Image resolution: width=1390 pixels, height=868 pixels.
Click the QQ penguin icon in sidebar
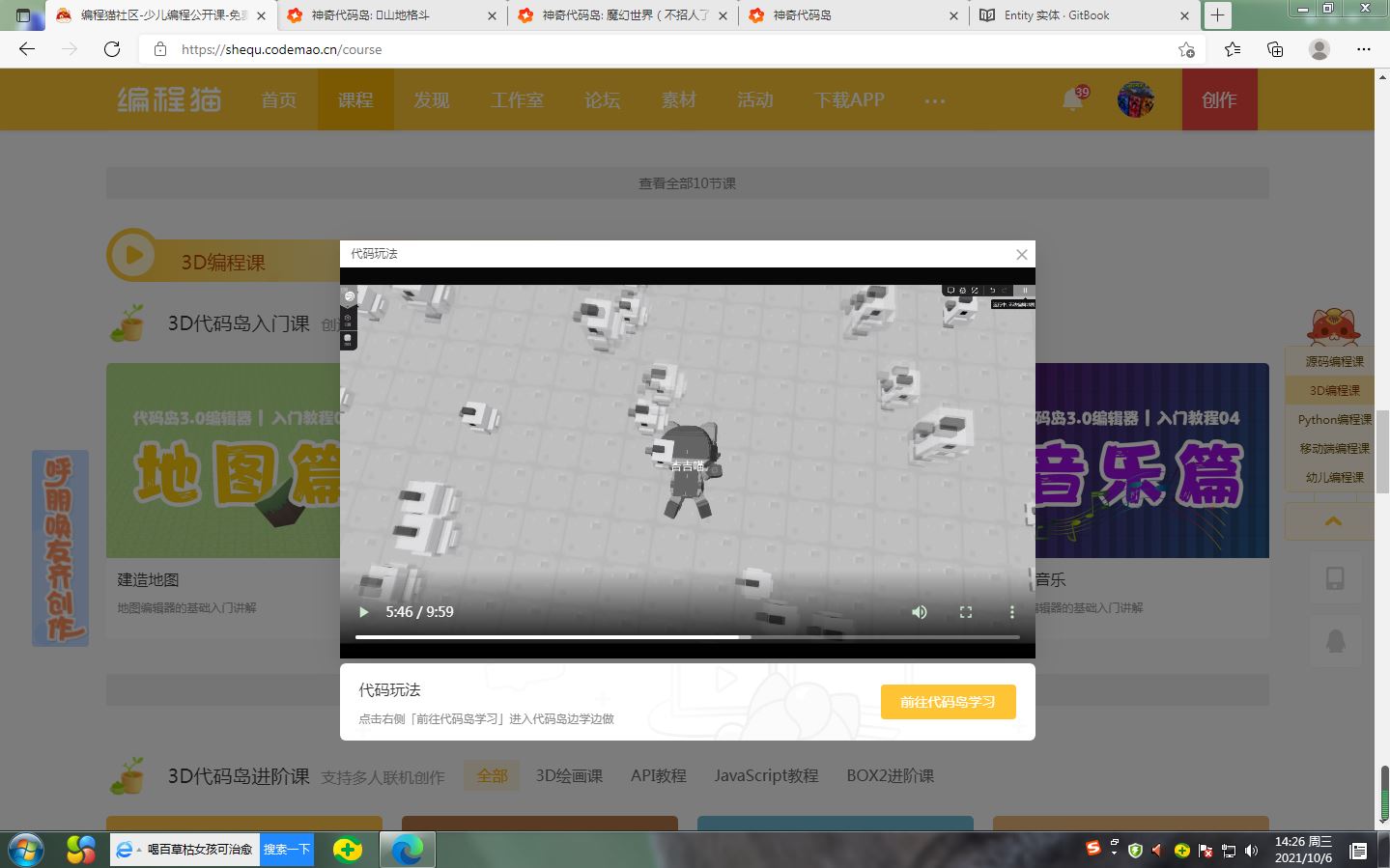tap(1335, 640)
